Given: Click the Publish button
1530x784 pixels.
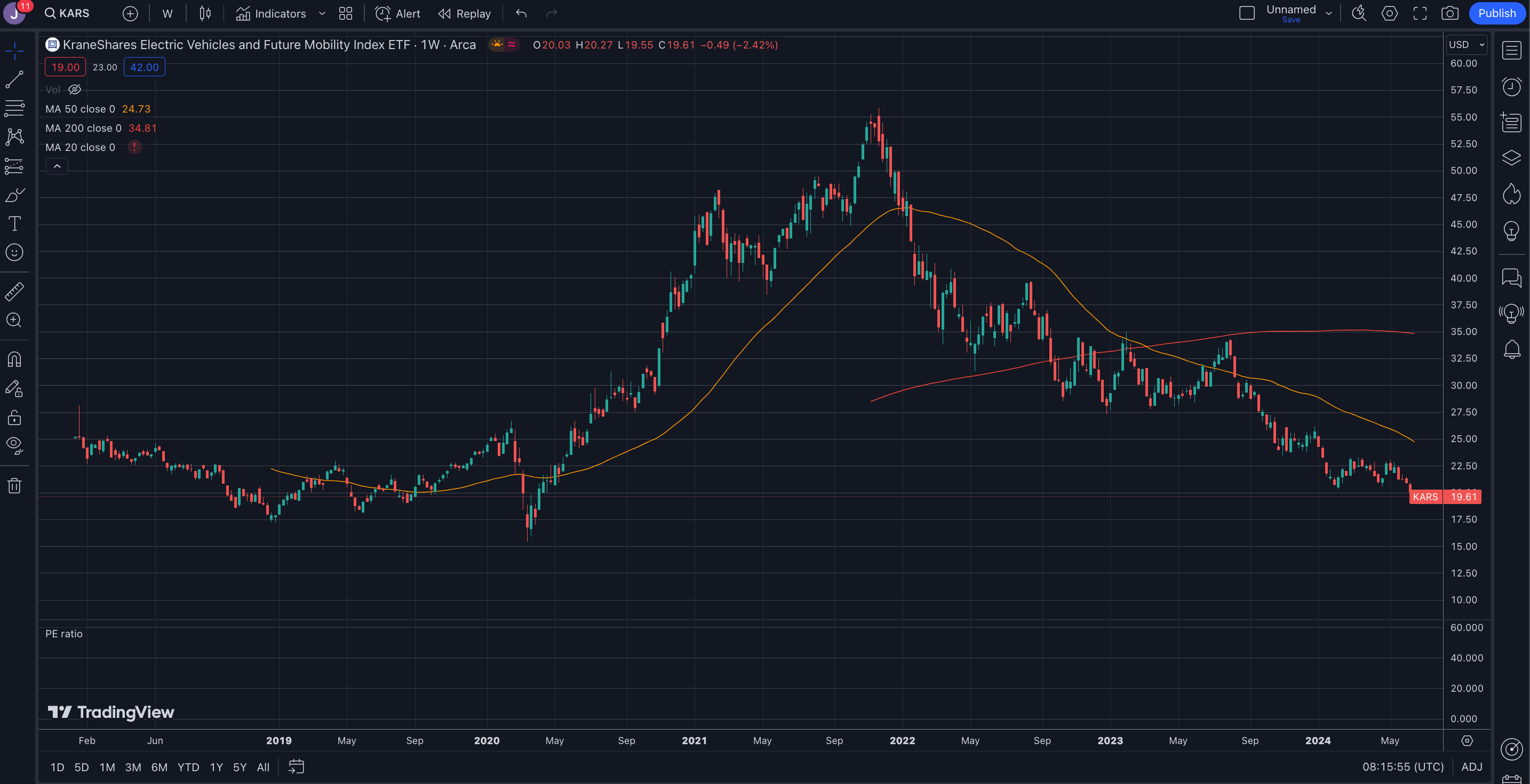Looking at the screenshot, I should click(x=1497, y=13).
